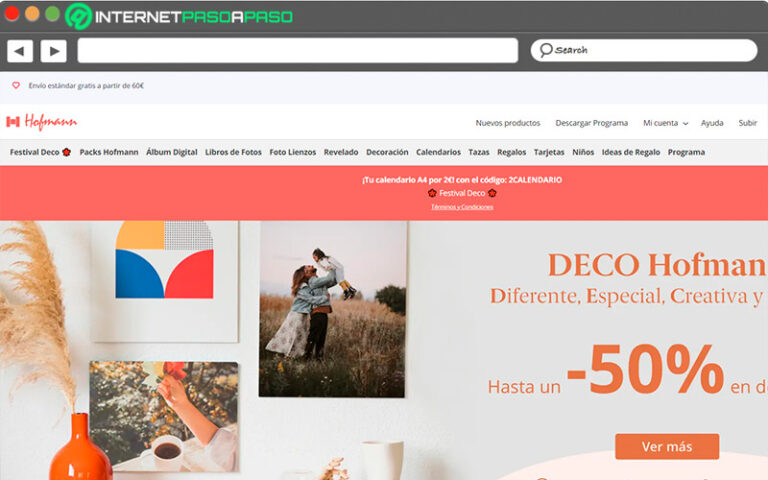Open the Ayuda link
This screenshot has height=480, width=768.
coord(712,123)
